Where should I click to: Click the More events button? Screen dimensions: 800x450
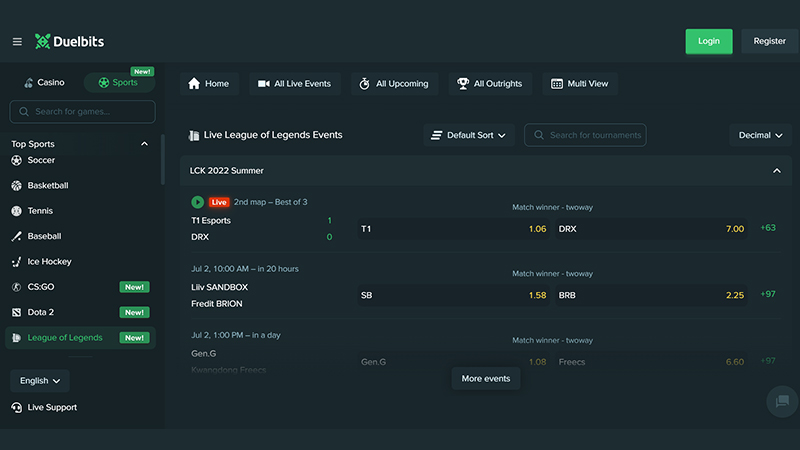click(486, 379)
